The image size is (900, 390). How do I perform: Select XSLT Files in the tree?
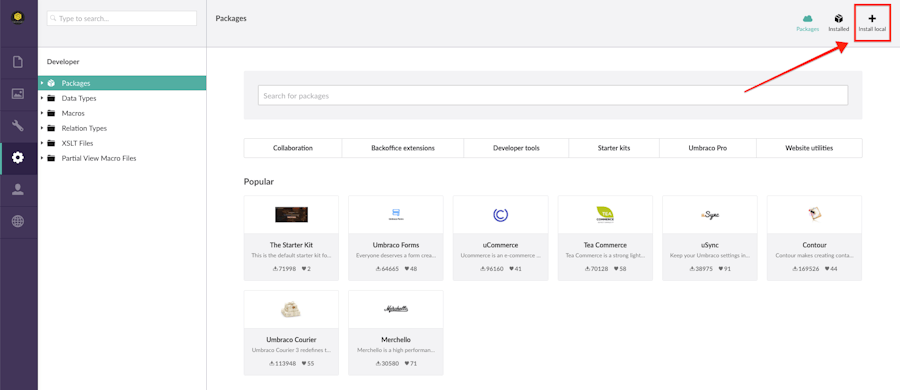(77, 143)
